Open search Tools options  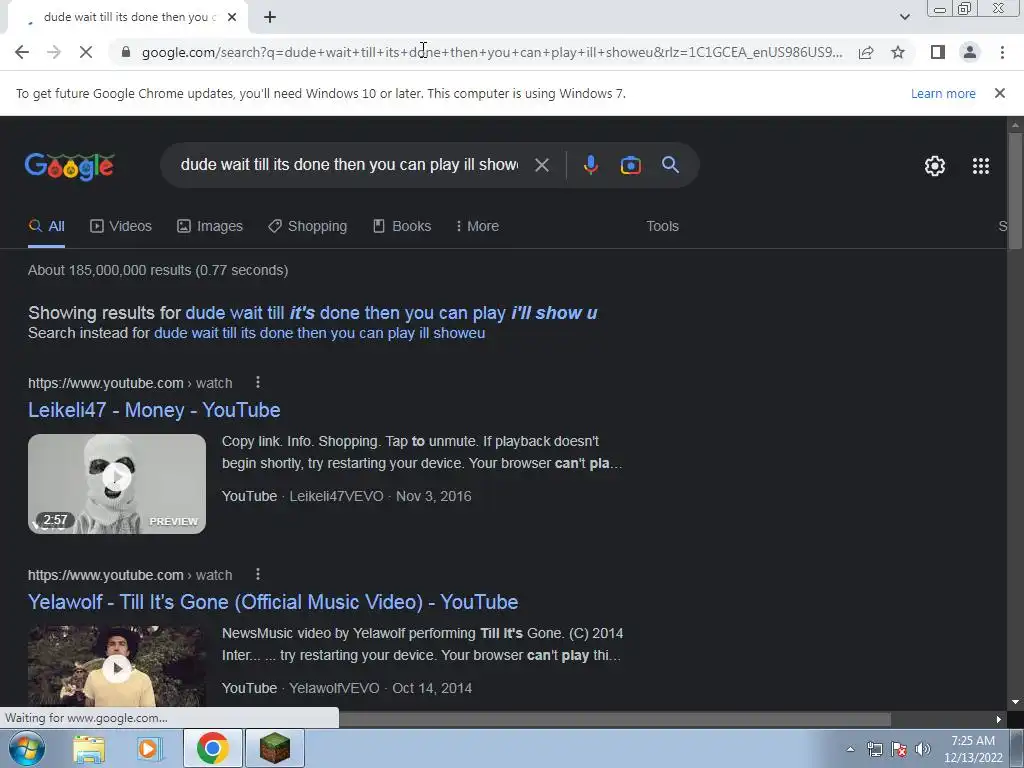click(x=662, y=226)
